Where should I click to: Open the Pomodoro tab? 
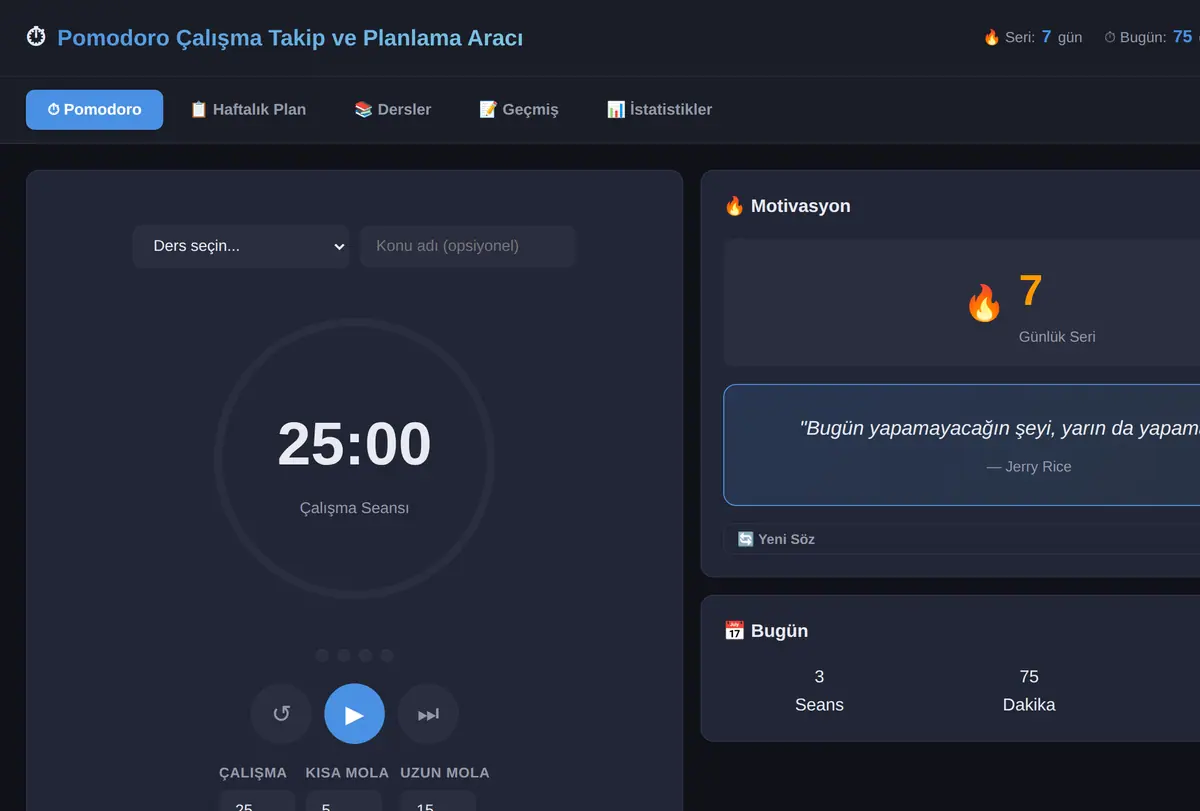pos(94,110)
